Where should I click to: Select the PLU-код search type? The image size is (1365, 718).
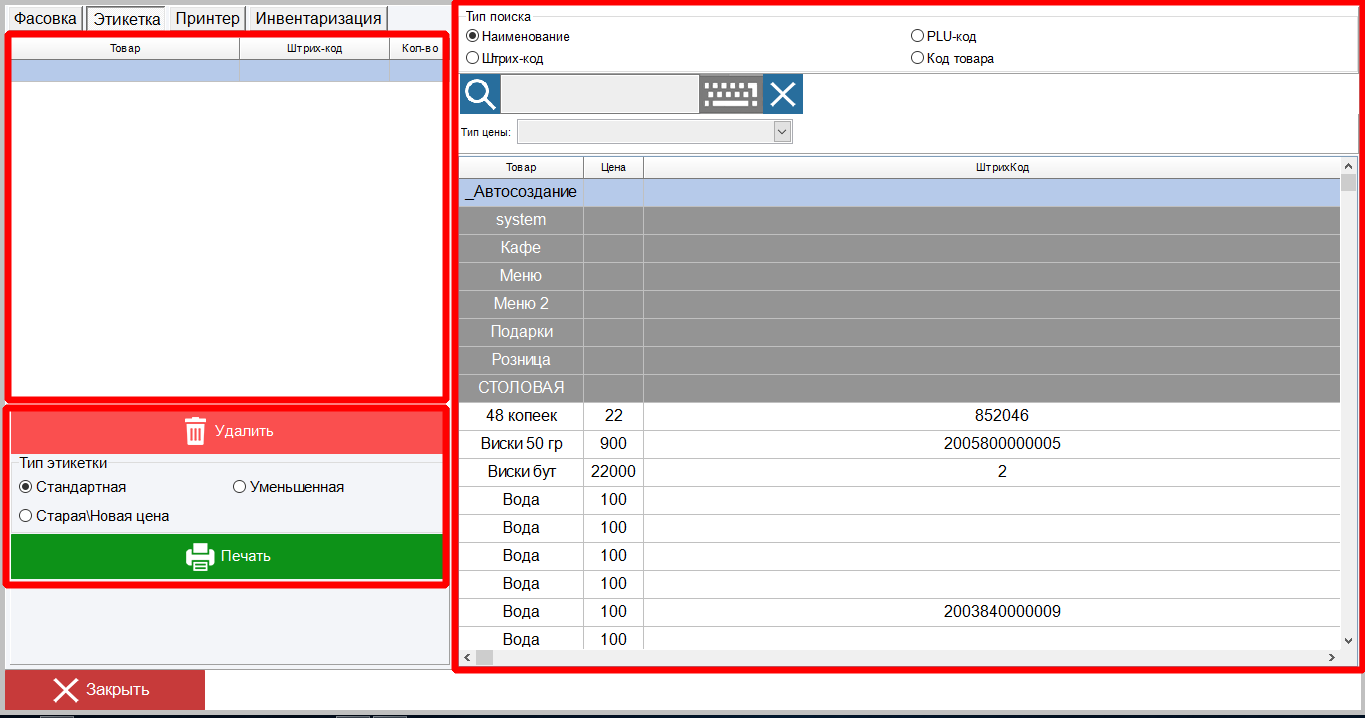917,36
